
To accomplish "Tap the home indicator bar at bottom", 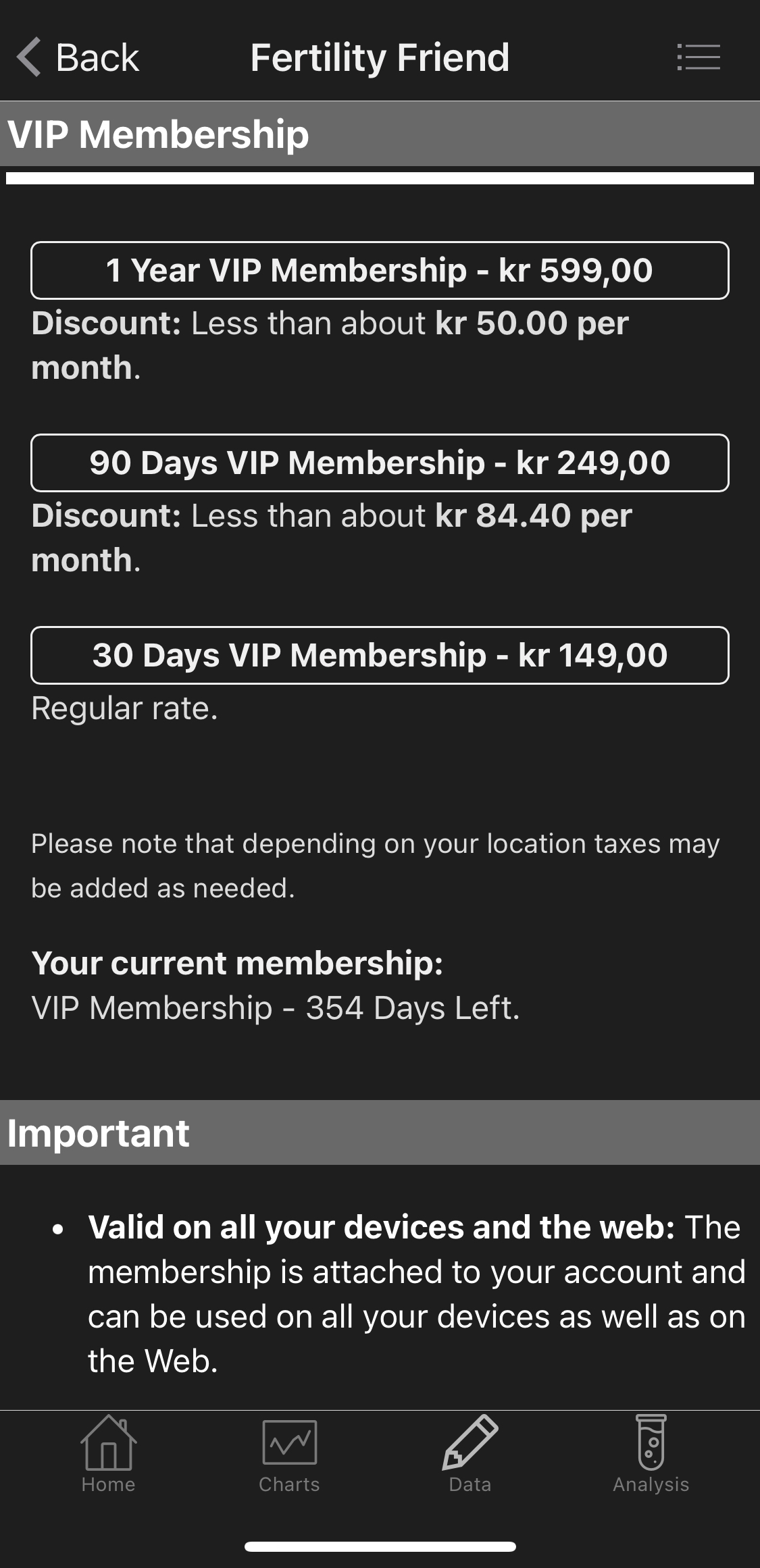I will tap(380, 1546).
